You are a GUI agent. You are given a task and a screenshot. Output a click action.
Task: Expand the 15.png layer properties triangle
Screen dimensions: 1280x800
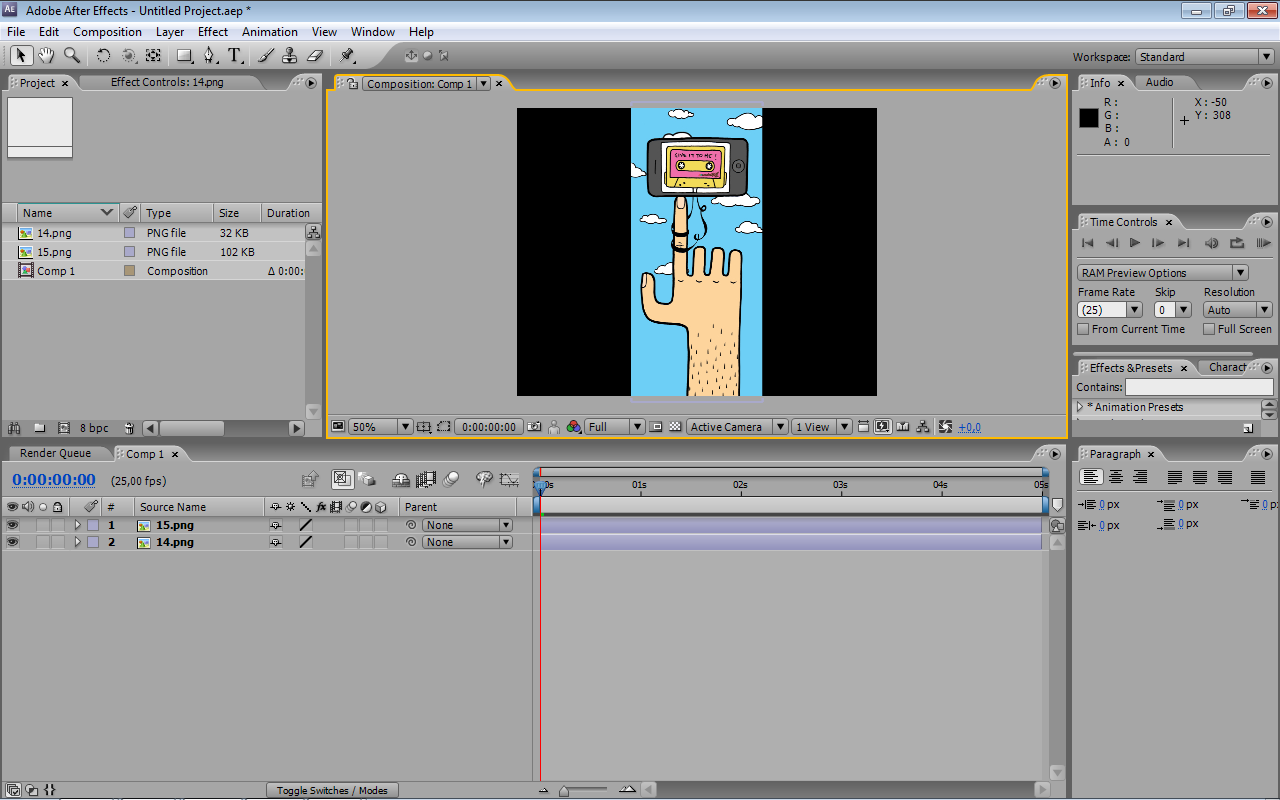pyautogui.click(x=77, y=525)
